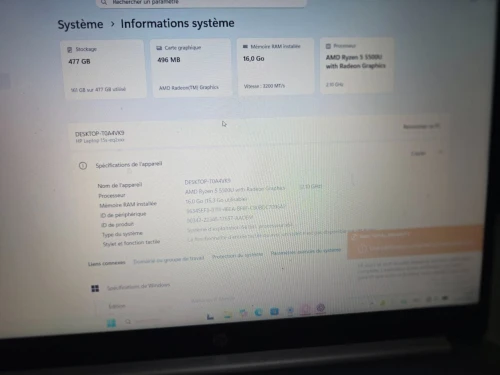The width and height of the screenshot is (500, 375).
Task: Select the 'ID de périphérique' label
Action: (123, 214)
